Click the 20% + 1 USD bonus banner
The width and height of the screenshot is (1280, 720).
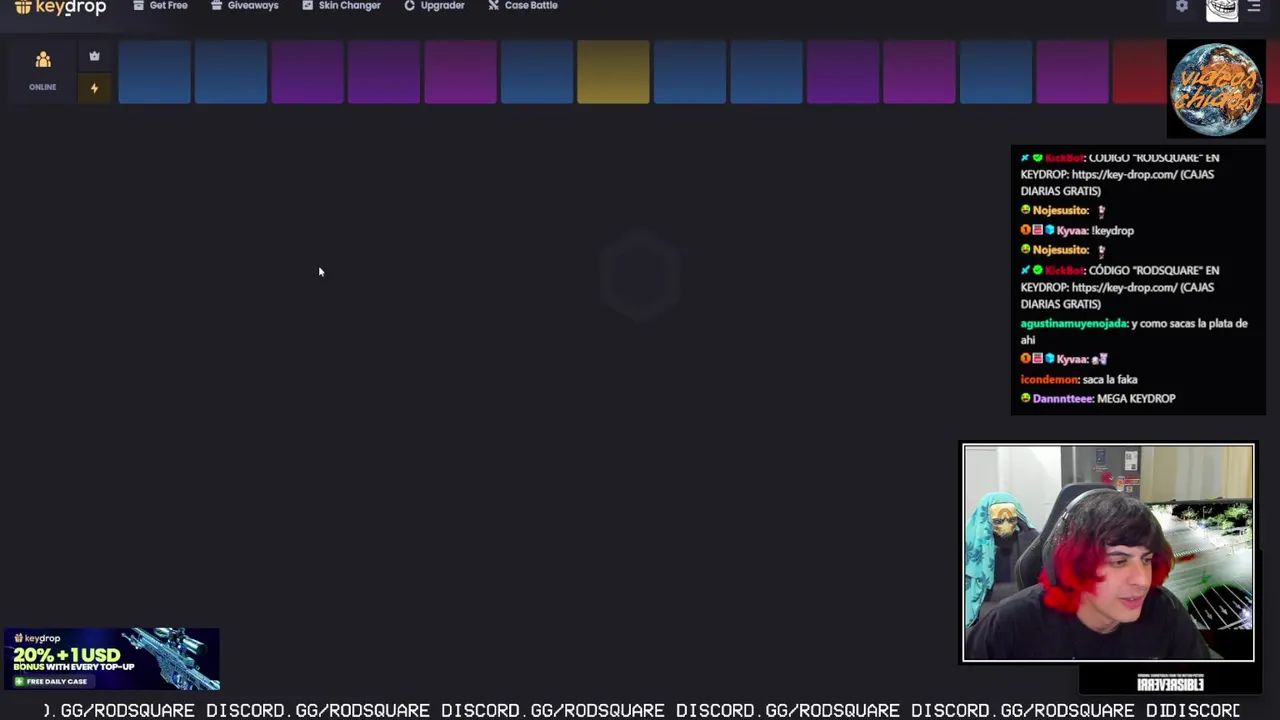point(111,659)
